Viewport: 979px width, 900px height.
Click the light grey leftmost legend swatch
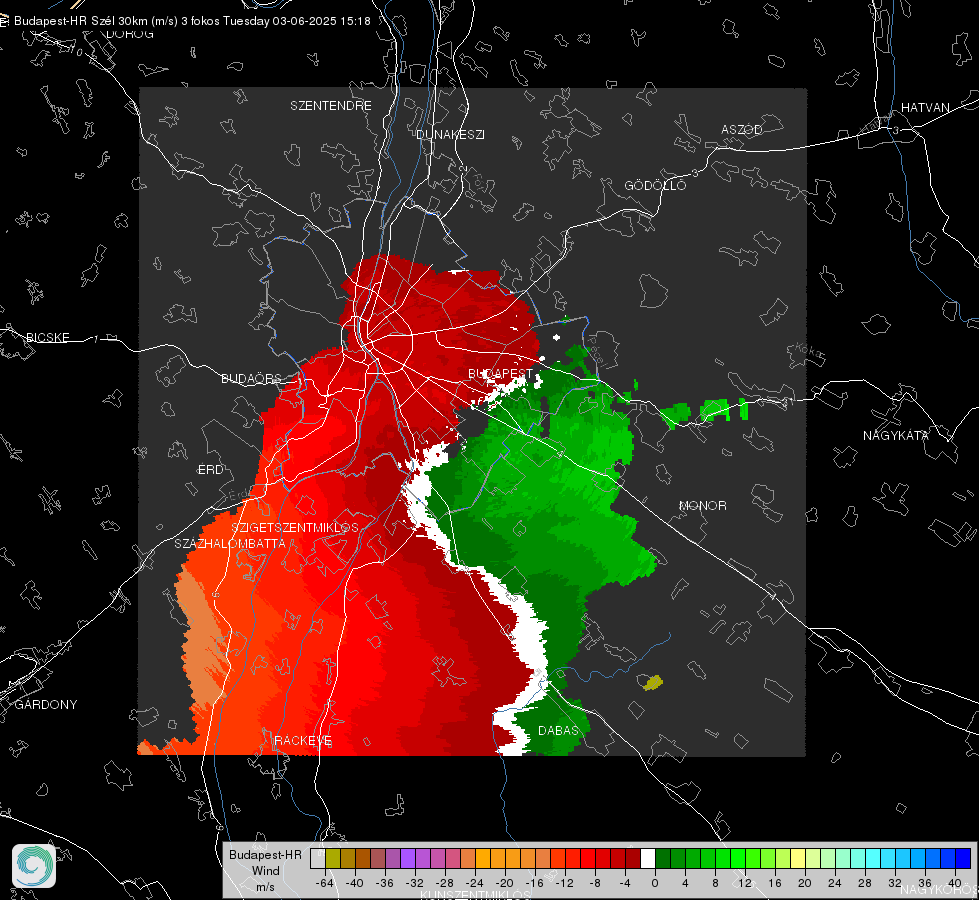tap(318, 858)
